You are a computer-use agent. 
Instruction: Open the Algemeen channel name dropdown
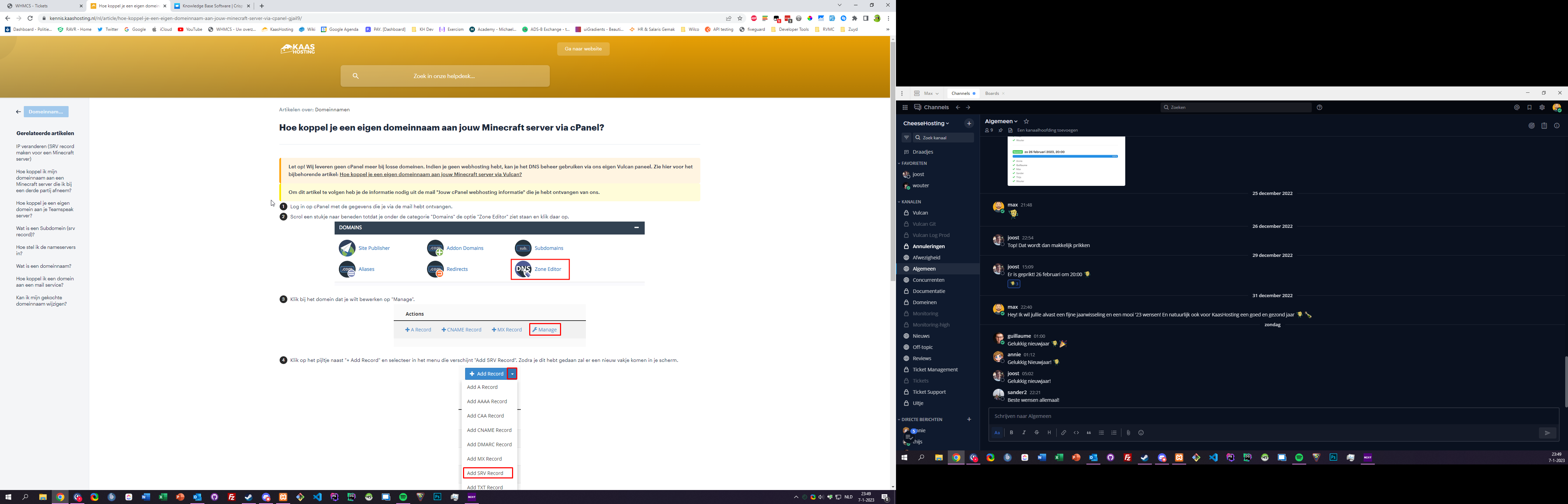(1001, 121)
